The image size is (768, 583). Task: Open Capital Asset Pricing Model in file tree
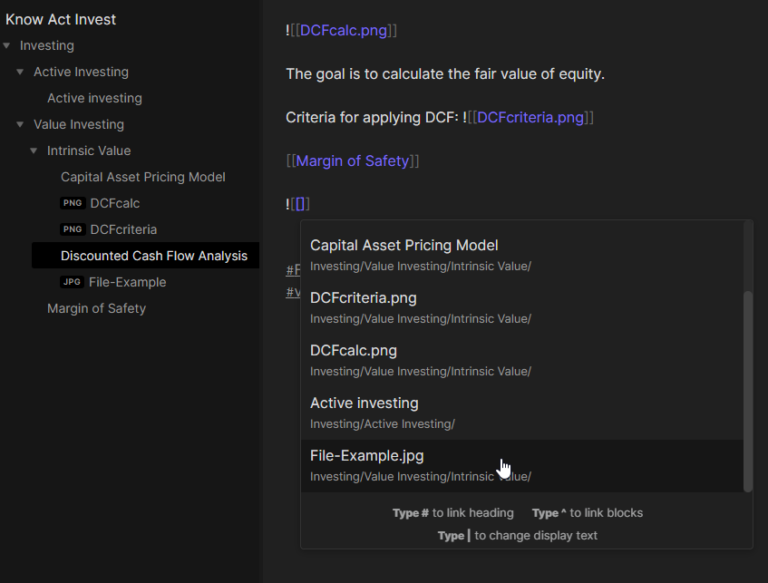pyautogui.click(x=143, y=177)
